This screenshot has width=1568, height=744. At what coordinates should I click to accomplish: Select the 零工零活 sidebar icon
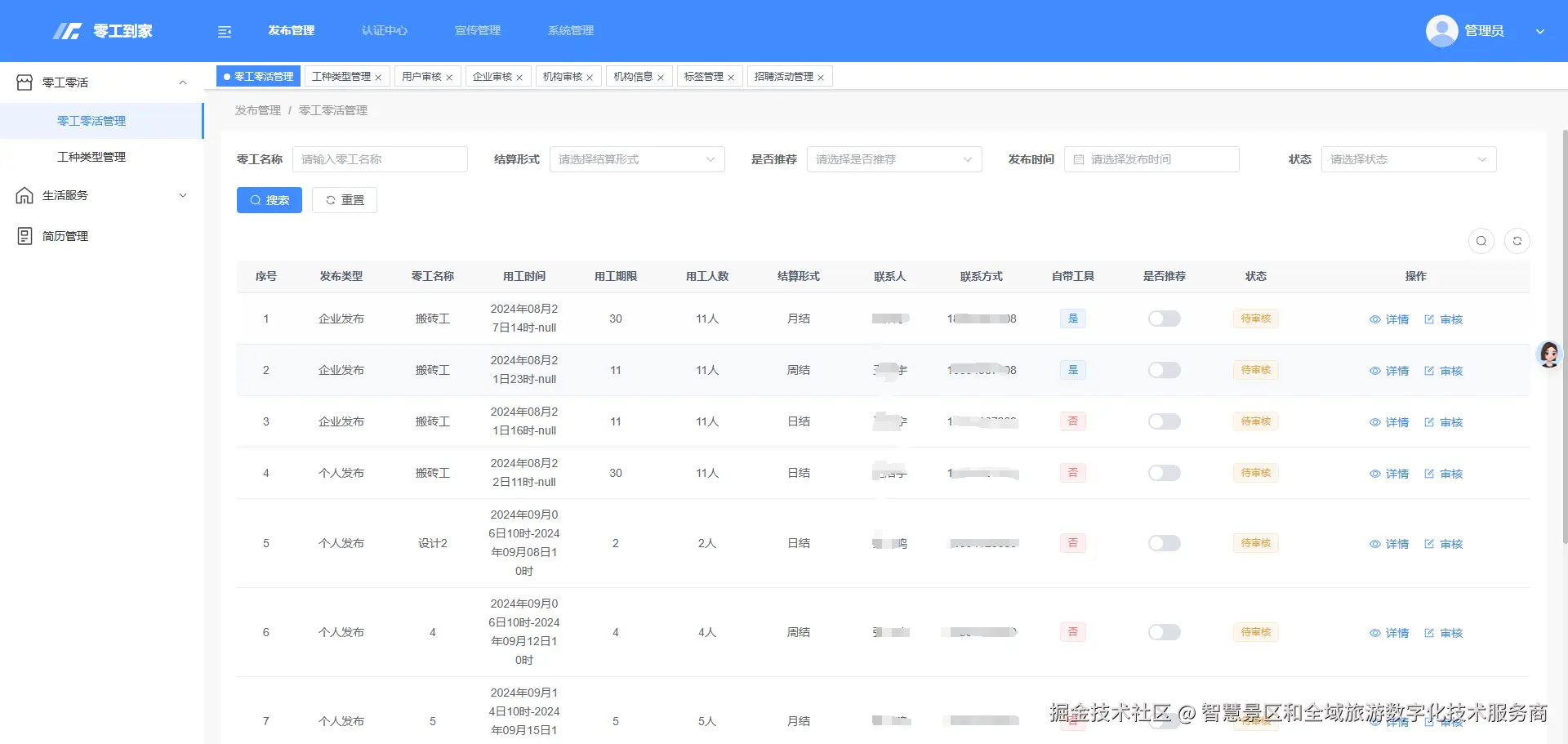24,82
